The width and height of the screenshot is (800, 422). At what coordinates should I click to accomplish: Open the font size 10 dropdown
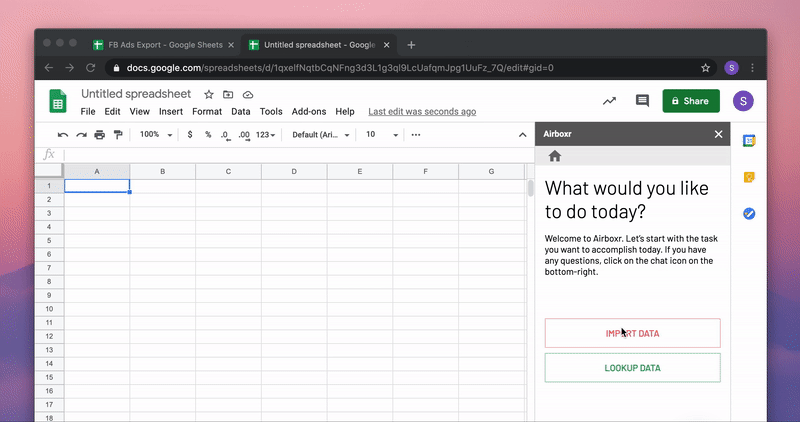(382, 135)
